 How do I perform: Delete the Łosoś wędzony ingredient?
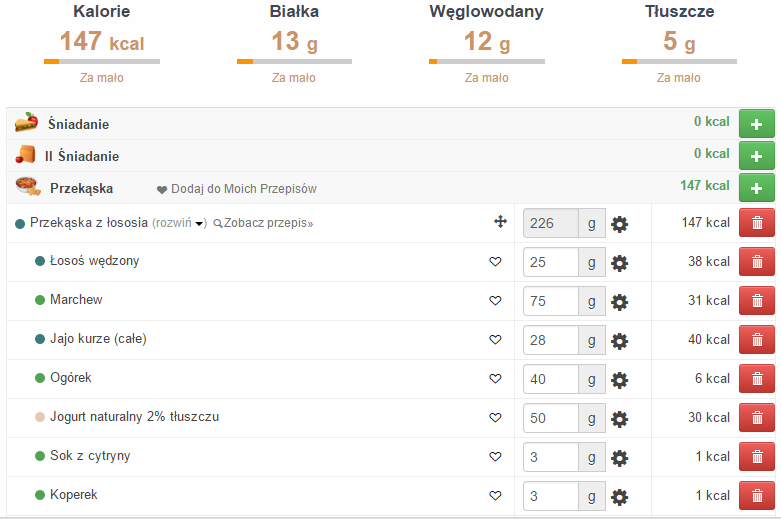(756, 262)
